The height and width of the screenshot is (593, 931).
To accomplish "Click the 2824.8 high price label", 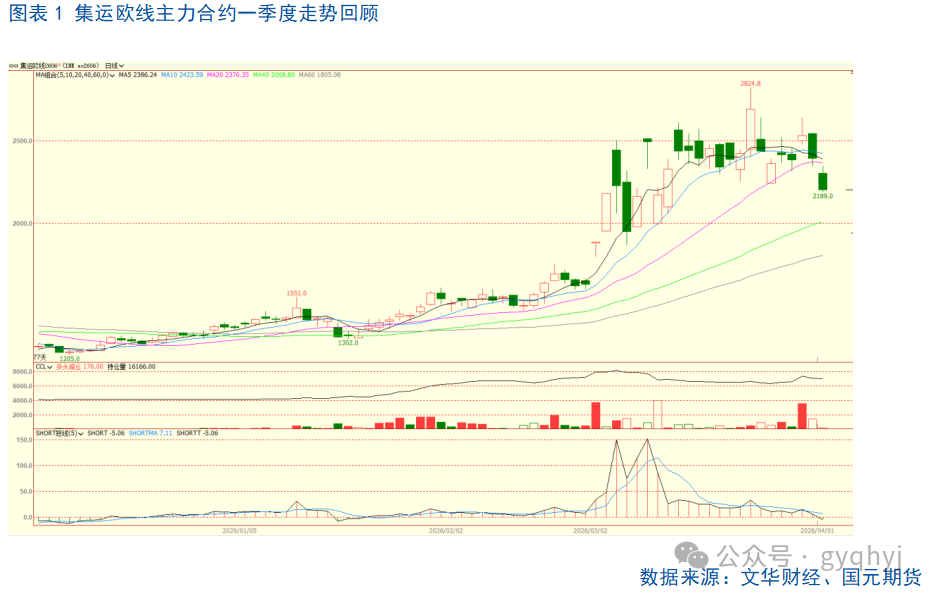I will pos(750,84).
